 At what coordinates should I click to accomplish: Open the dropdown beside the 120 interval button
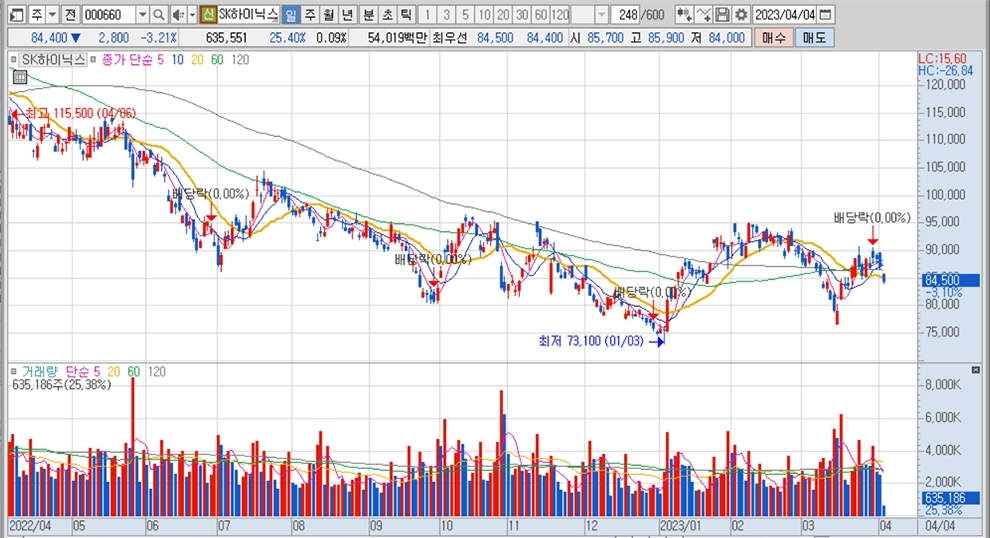click(601, 15)
